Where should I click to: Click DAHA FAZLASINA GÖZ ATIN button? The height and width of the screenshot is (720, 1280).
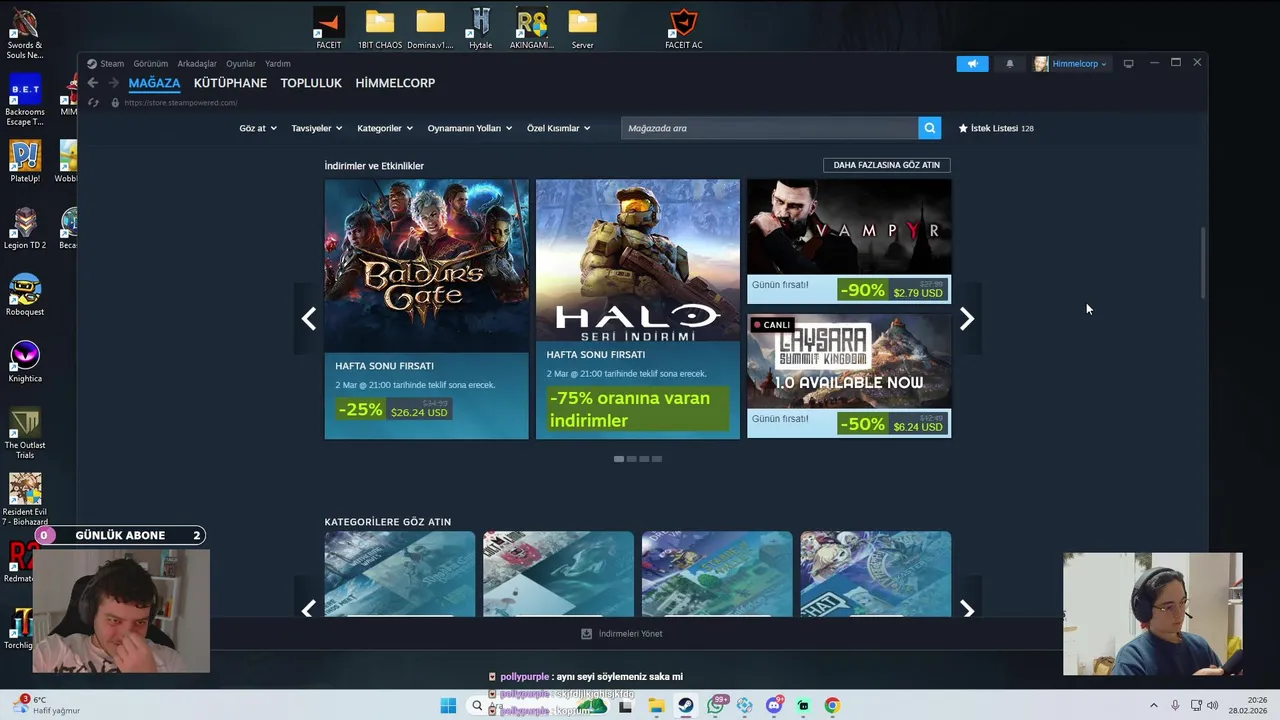(x=887, y=165)
